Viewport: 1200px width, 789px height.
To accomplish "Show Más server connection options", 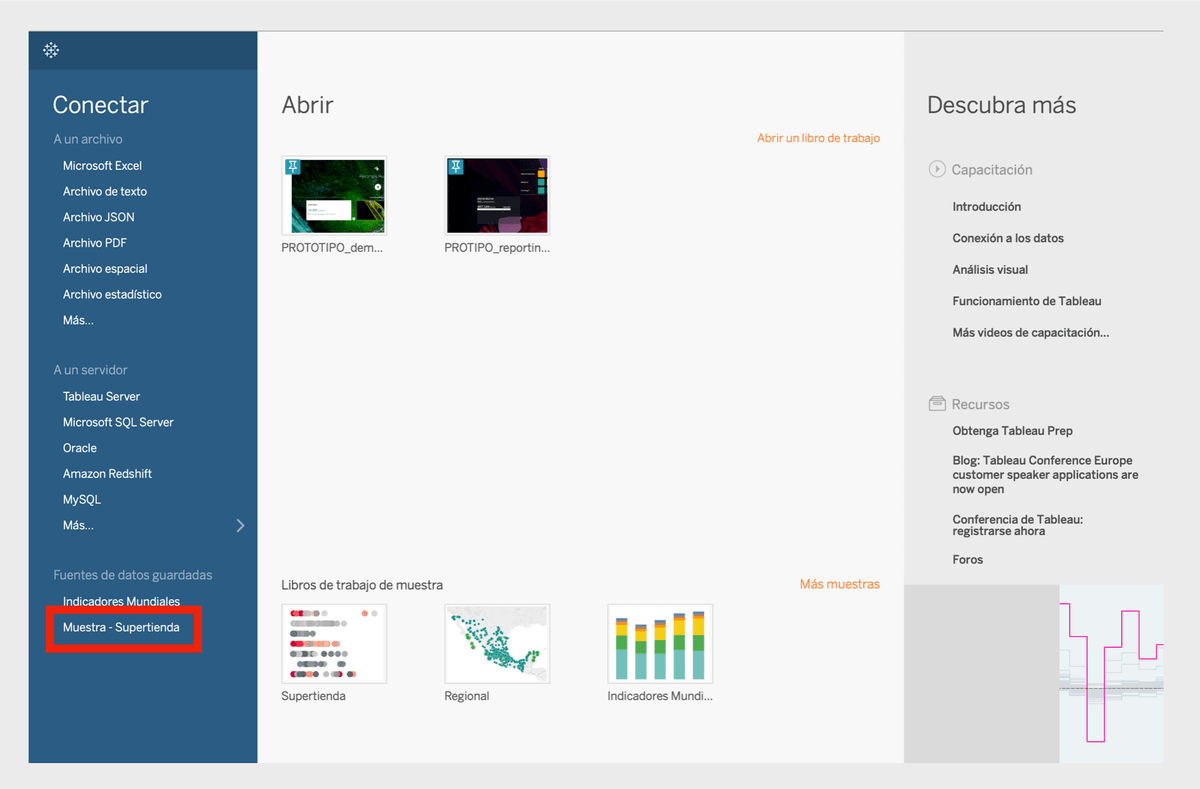I will [x=78, y=525].
